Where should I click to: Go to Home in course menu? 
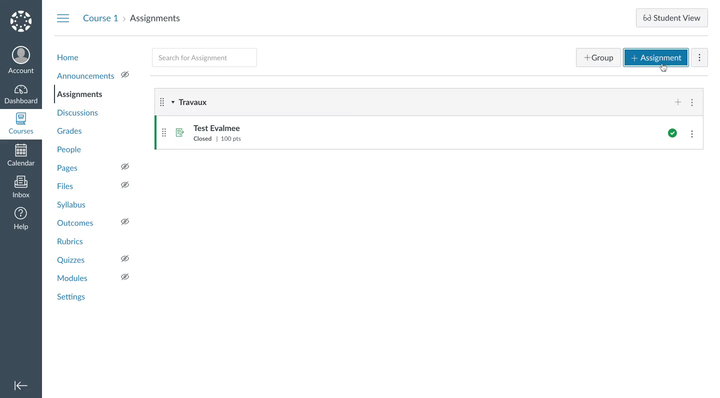coord(68,57)
